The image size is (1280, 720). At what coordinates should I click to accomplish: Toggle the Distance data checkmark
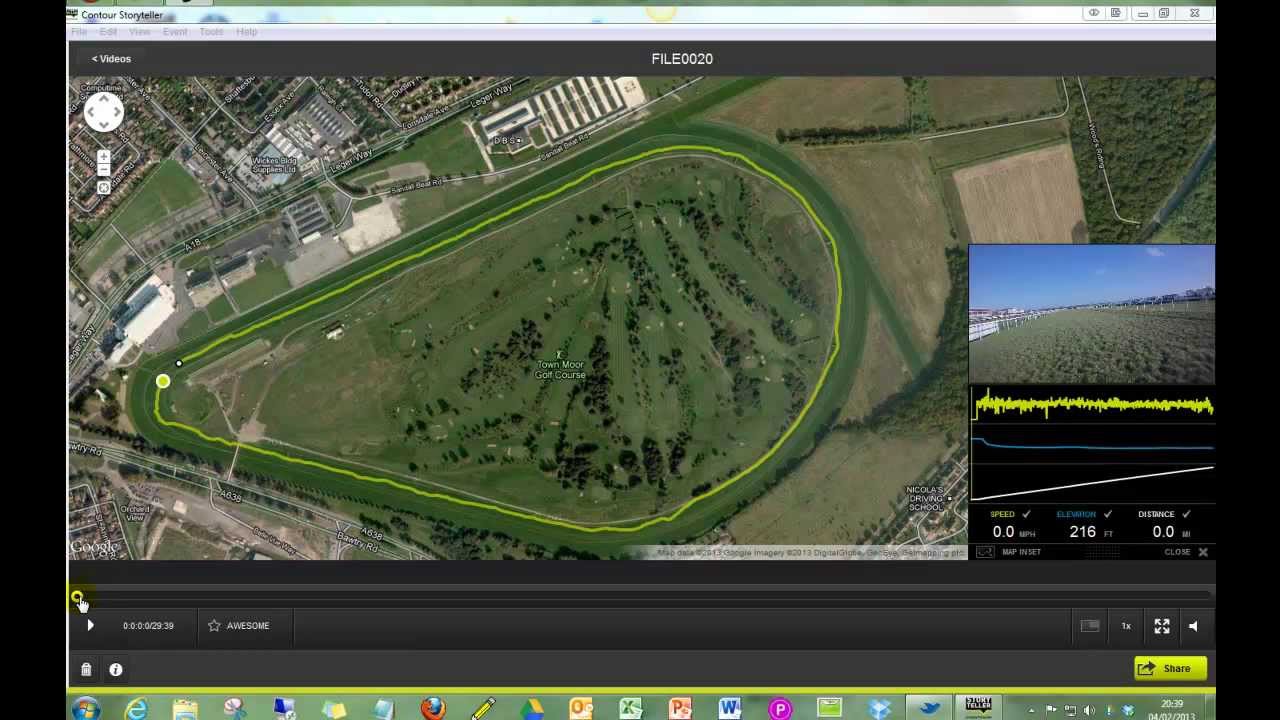point(1186,514)
